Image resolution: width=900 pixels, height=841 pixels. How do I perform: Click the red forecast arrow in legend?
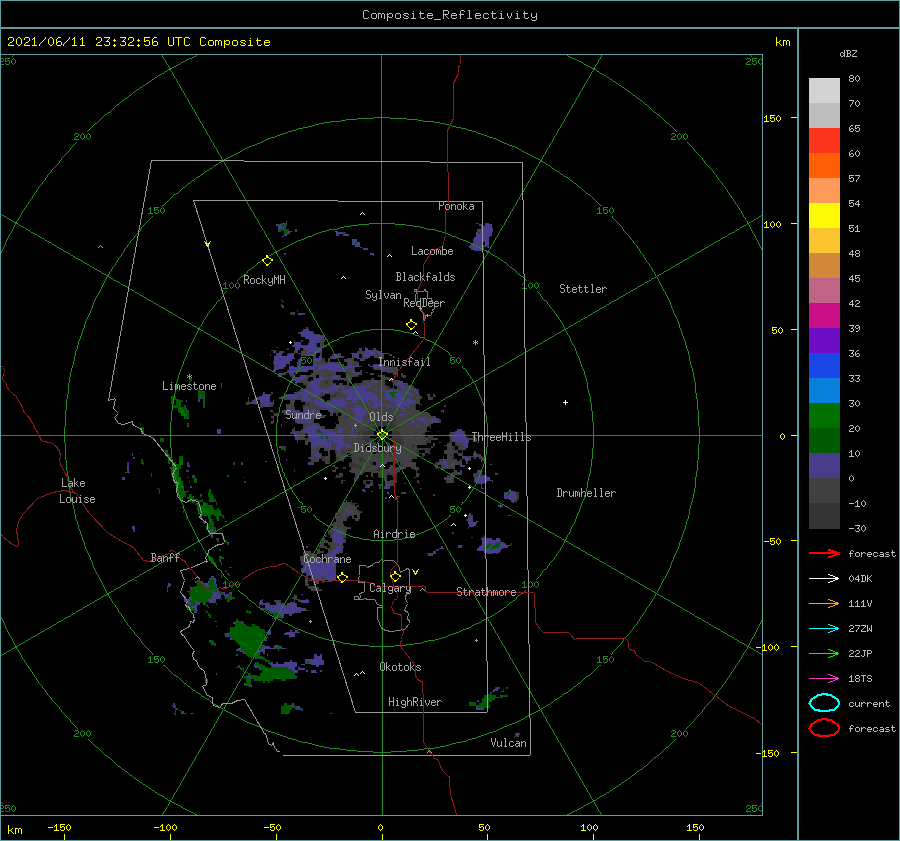(824, 553)
